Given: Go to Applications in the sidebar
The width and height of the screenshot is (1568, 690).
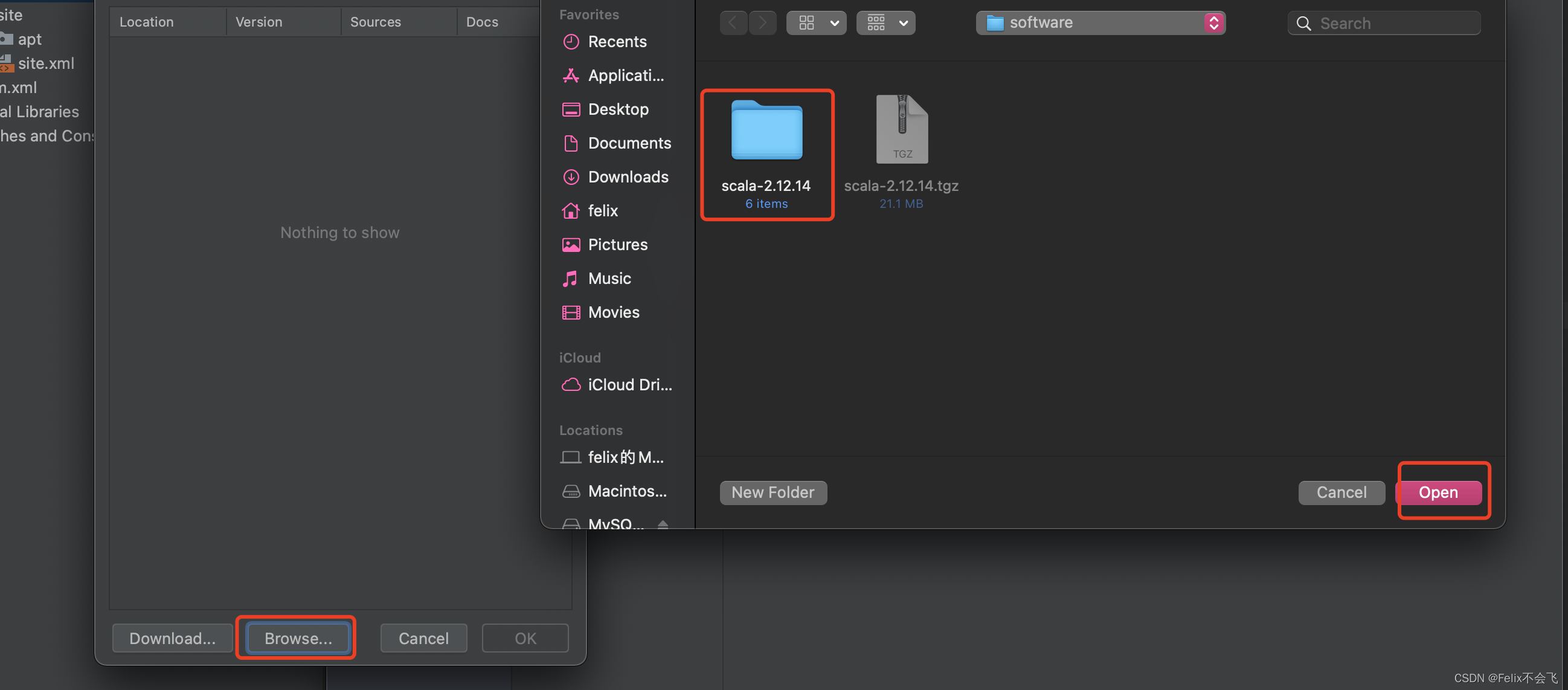Looking at the screenshot, I should click(x=625, y=76).
